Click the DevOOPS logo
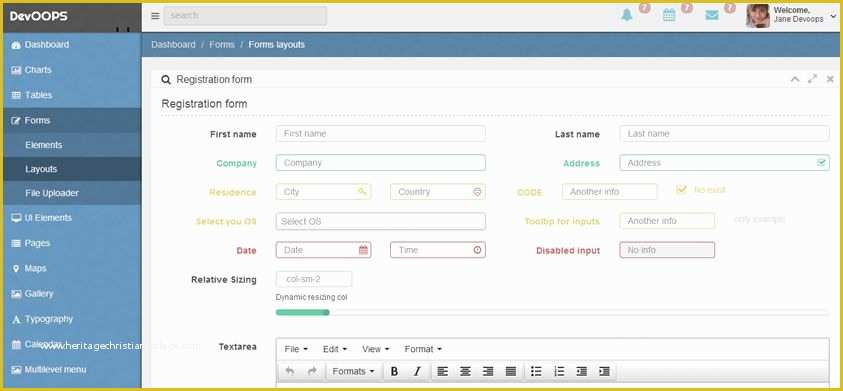This screenshot has height=391, width=843. (x=39, y=16)
